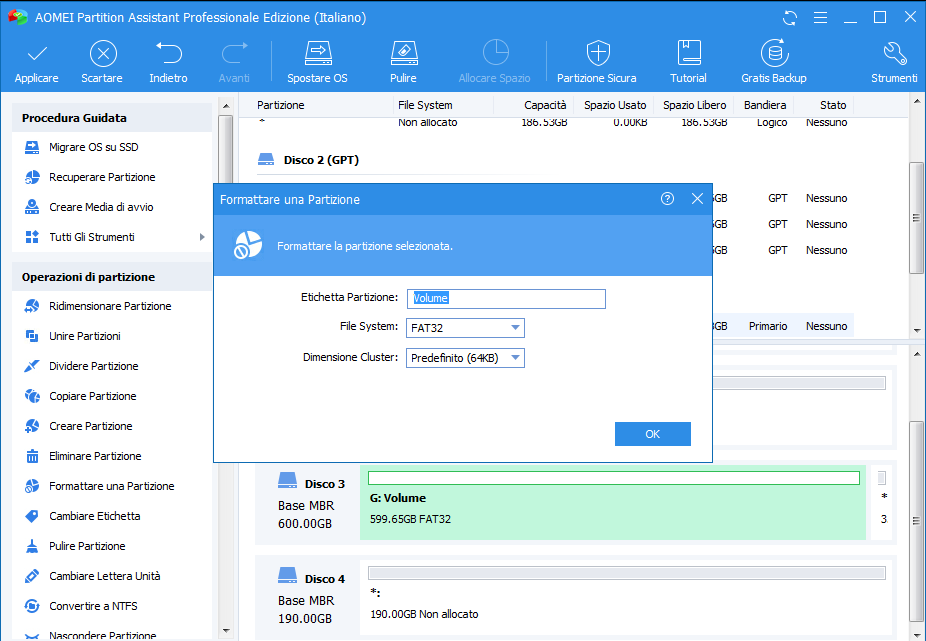Click the Etichetta Partizione text field
Viewport: 926px width, 641px height.
506,298
